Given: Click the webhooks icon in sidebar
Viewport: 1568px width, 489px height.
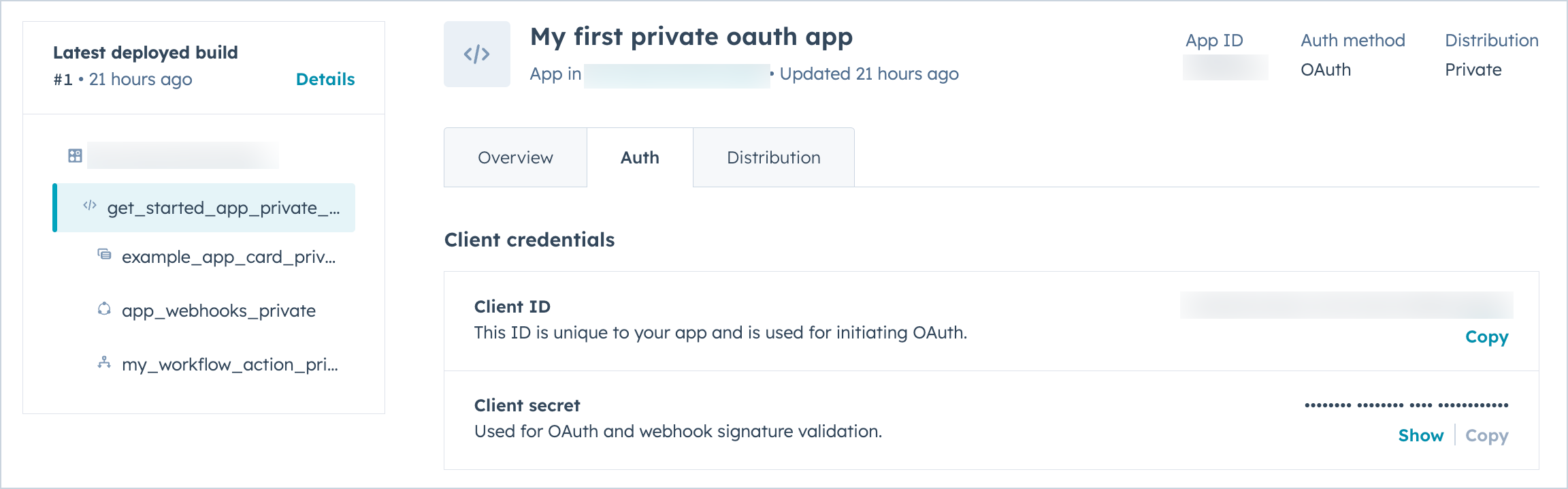Looking at the screenshot, I should point(104,309).
